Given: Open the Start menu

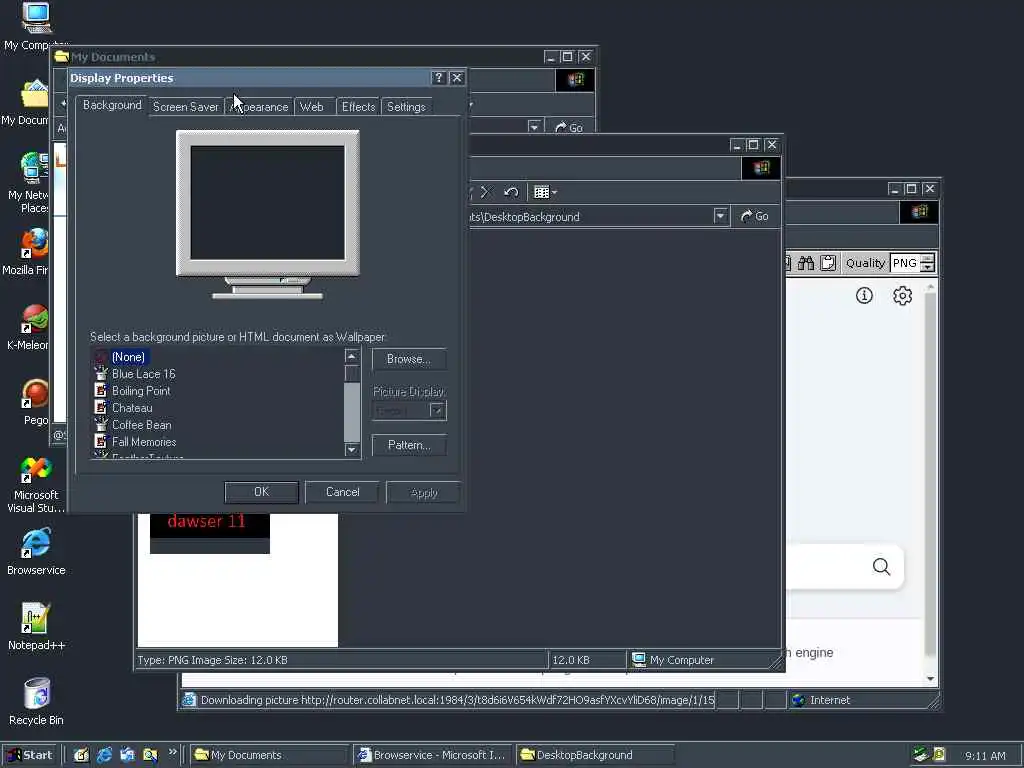Looking at the screenshot, I should [x=29, y=755].
